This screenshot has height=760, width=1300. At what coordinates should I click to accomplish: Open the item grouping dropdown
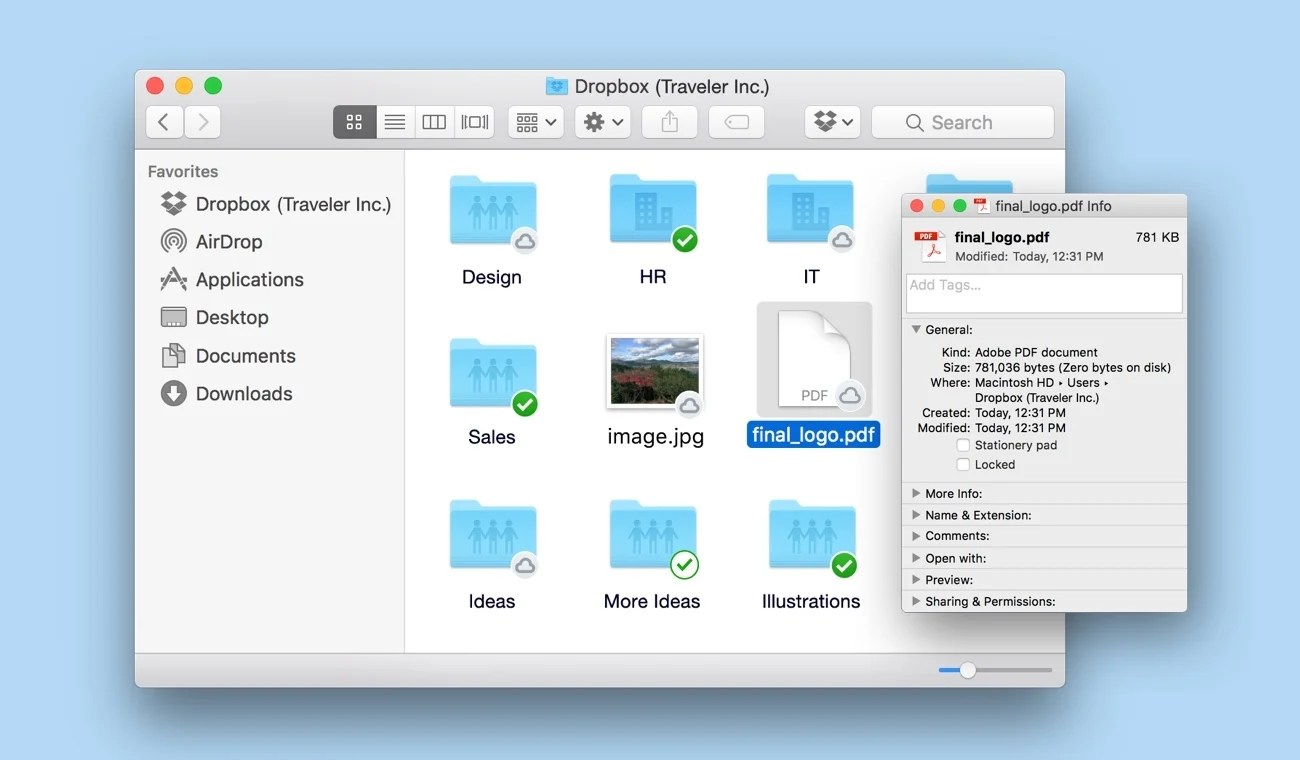click(x=535, y=121)
